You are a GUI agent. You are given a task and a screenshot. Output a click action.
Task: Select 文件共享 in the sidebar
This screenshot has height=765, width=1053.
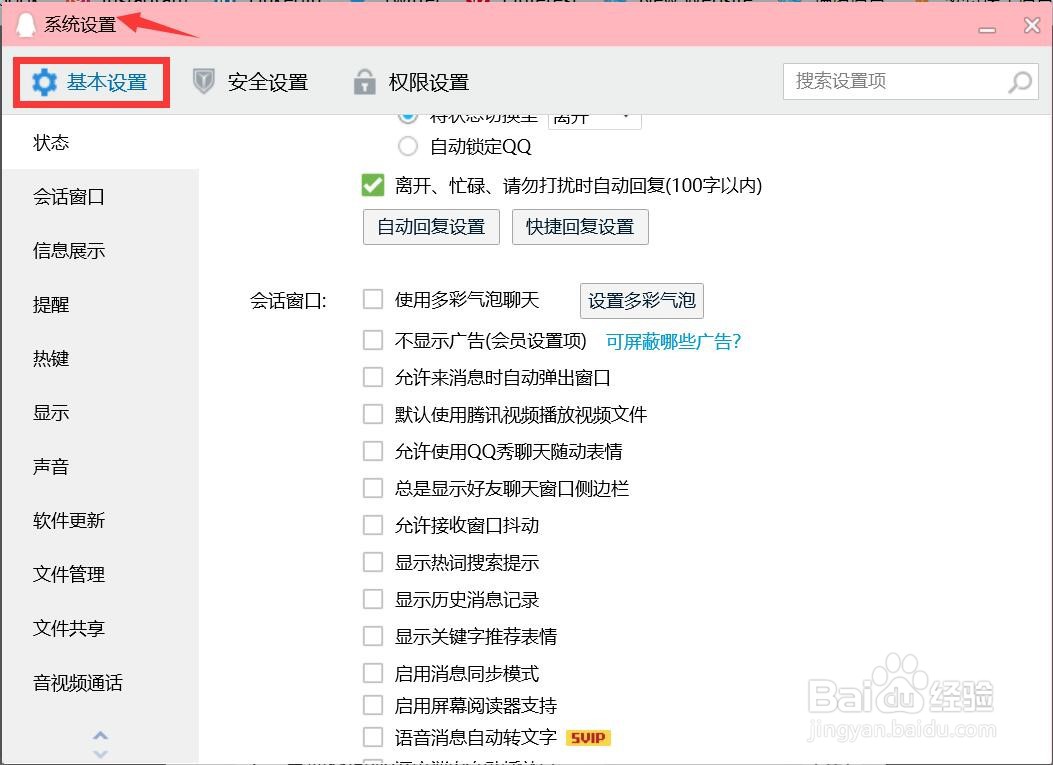101,628
